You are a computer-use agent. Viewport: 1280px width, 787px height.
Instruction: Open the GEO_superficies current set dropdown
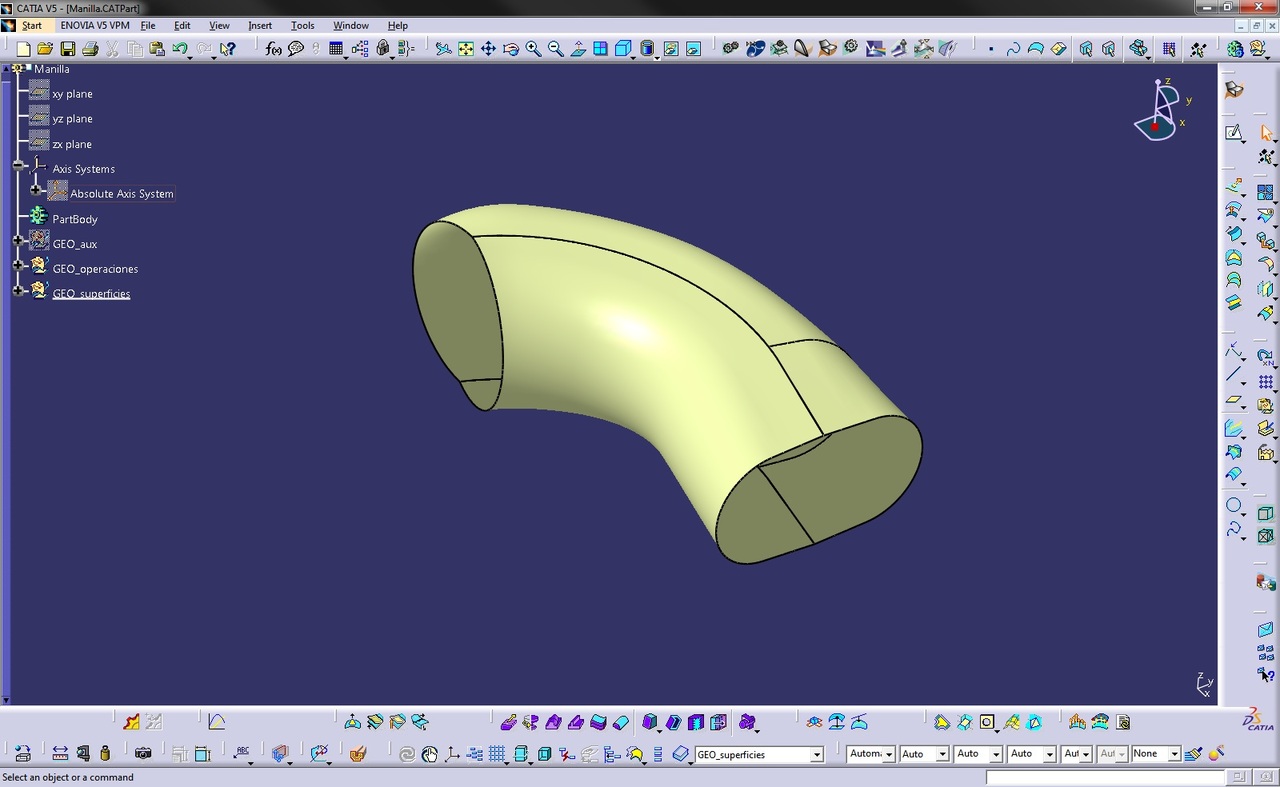[817, 755]
